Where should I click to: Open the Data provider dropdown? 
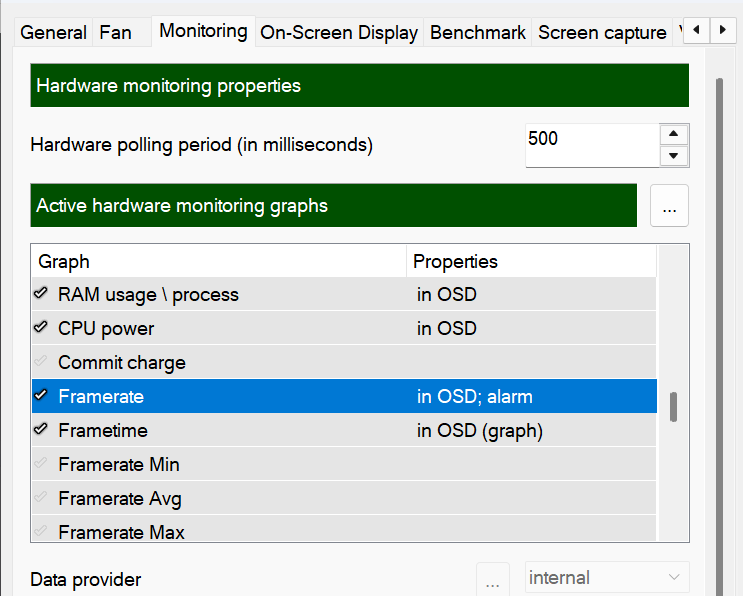click(608, 578)
